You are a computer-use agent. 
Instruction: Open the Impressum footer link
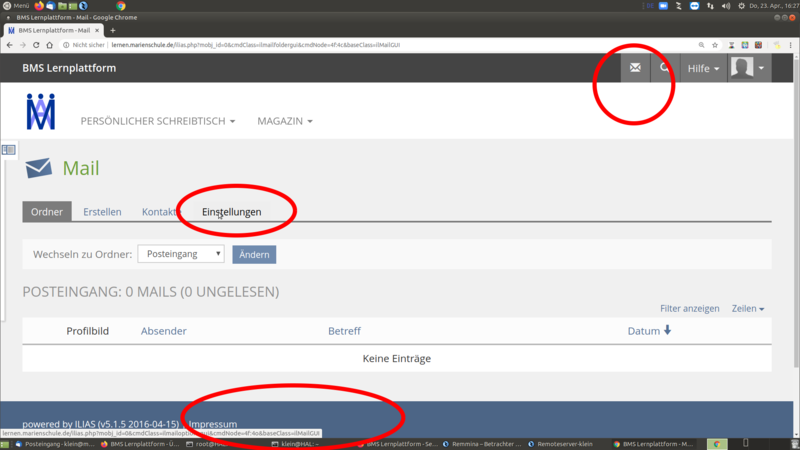[x=212, y=424]
